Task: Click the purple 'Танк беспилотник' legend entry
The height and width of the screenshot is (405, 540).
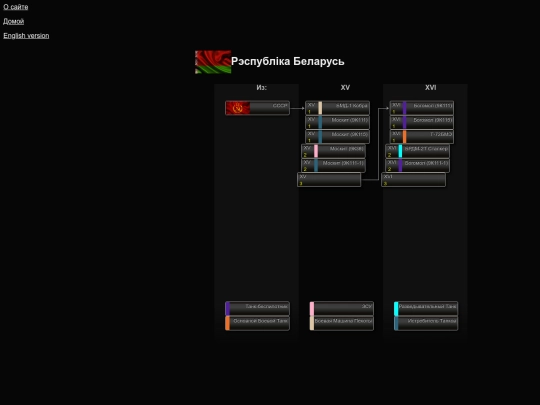Action: pos(257,309)
